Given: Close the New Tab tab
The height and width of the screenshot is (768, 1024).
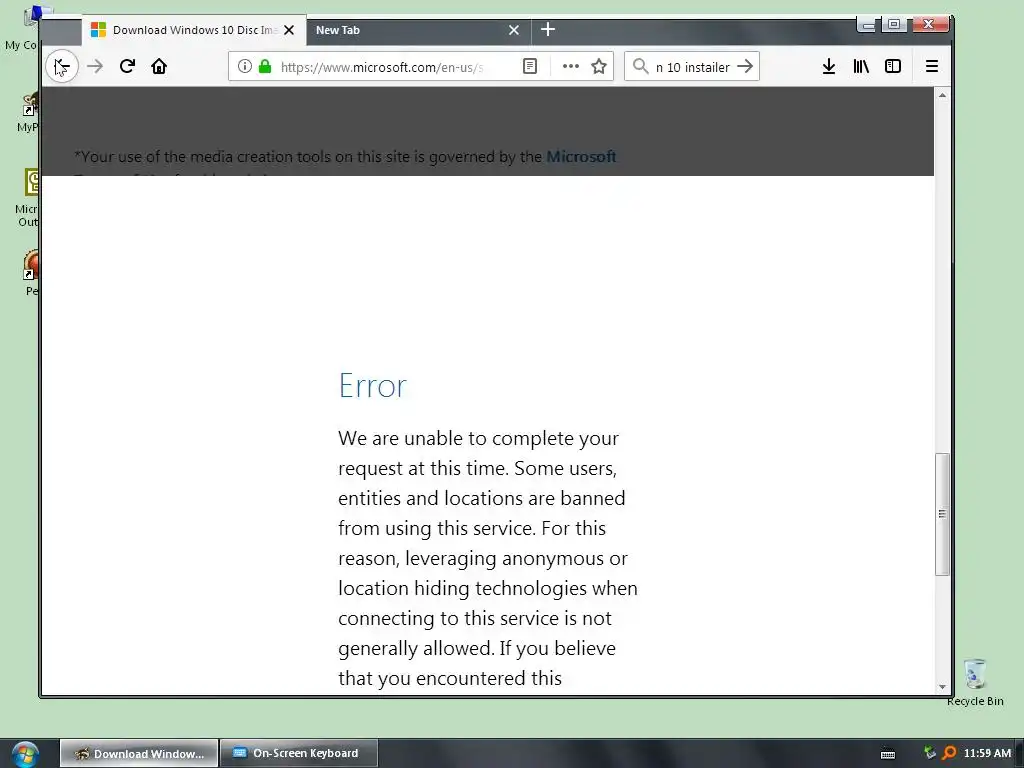Looking at the screenshot, I should [514, 30].
